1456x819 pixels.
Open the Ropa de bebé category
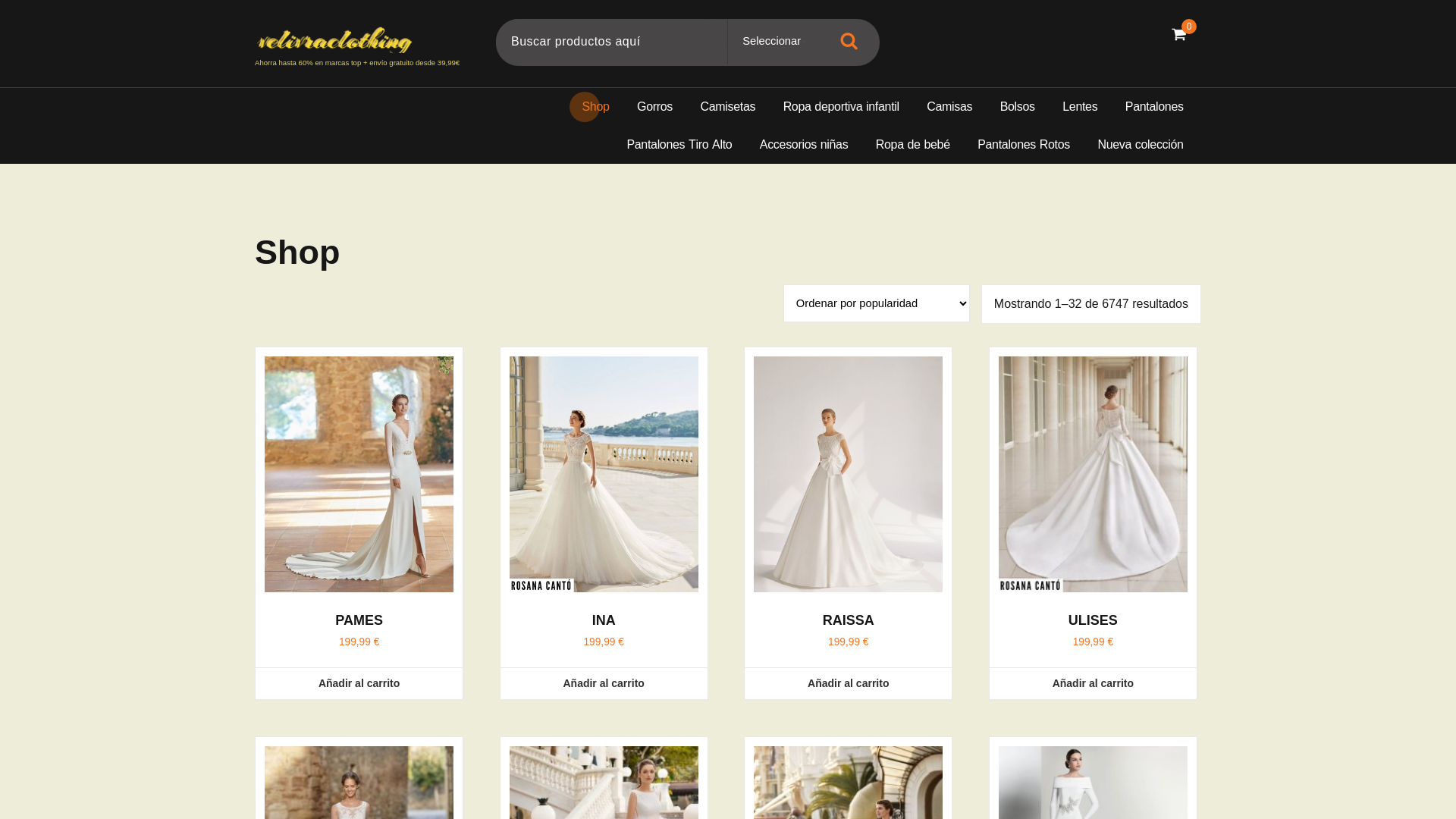(913, 145)
